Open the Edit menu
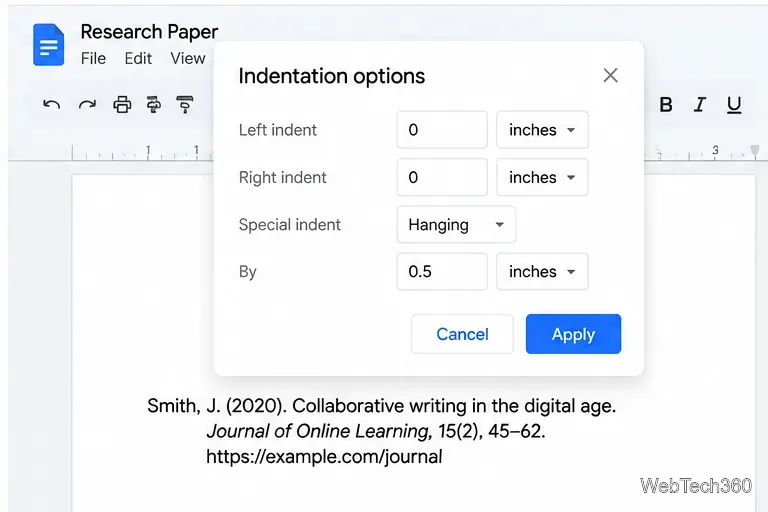Viewport: 768px width, 512px height. click(x=138, y=58)
